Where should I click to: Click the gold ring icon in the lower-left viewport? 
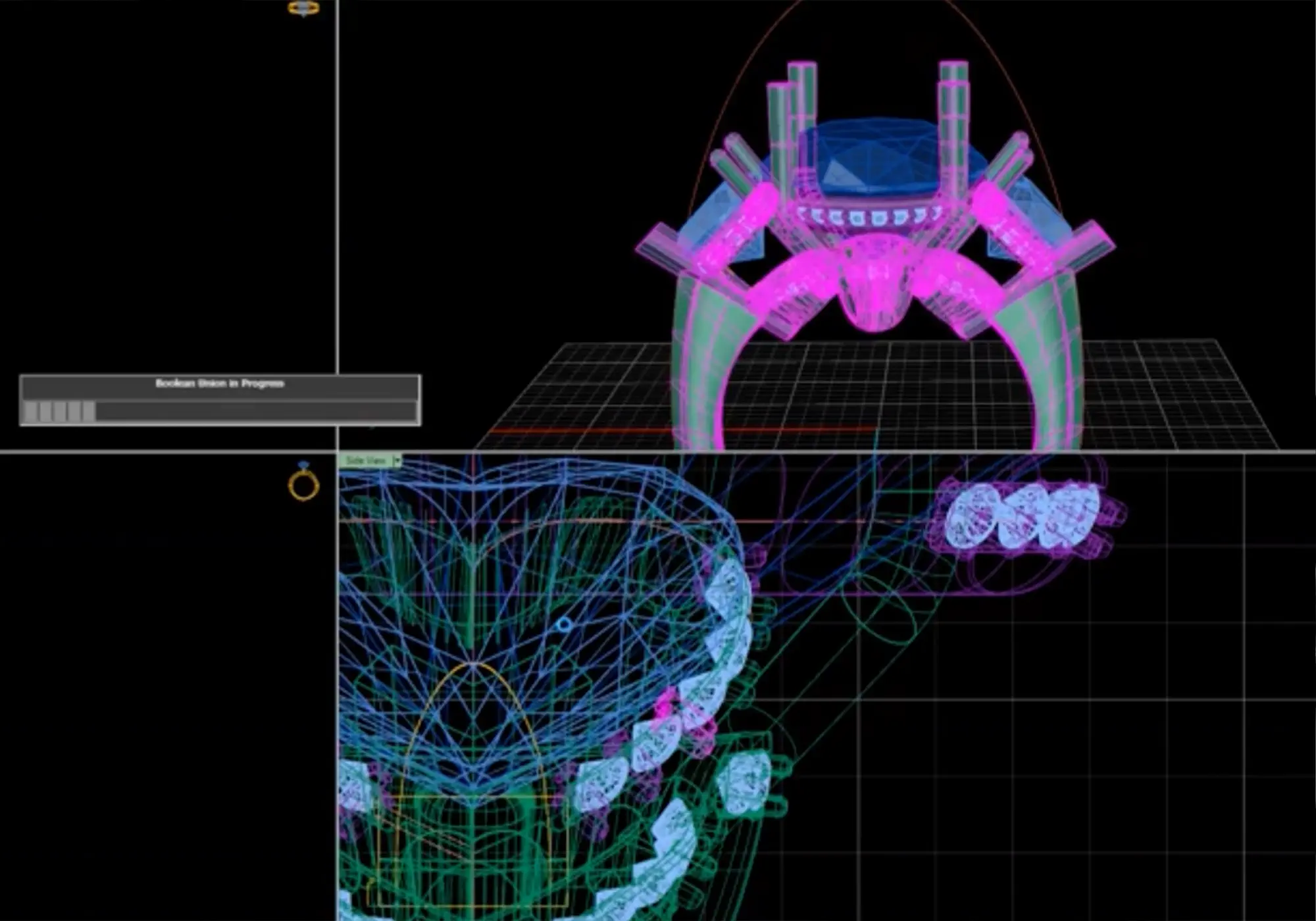click(x=303, y=484)
